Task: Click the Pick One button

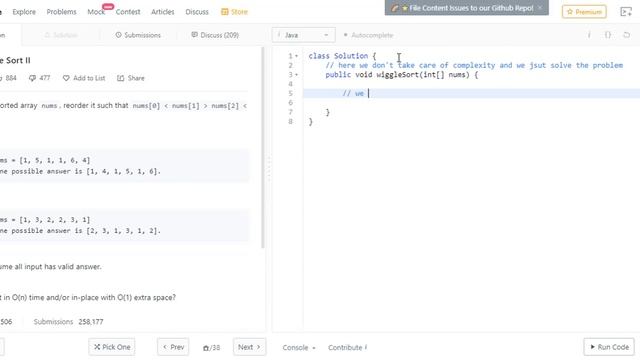Action: point(112,347)
